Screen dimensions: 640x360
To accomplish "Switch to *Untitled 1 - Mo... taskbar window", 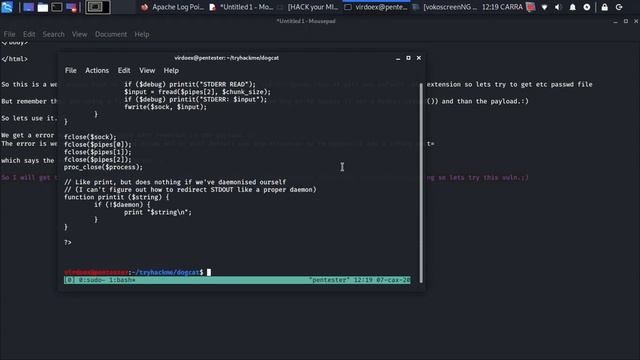I will point(241,7).
